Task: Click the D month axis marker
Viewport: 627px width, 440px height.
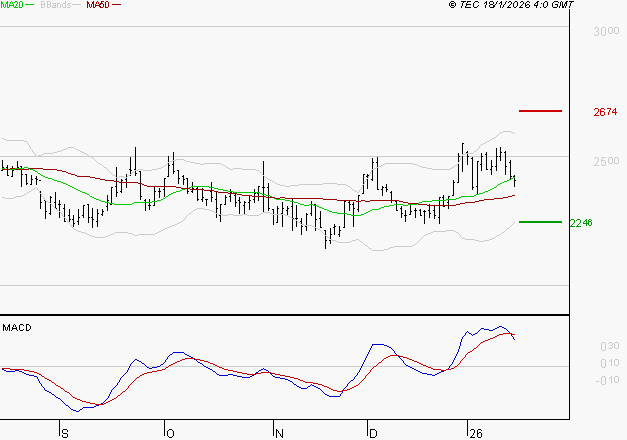Action: pos(373,433)
